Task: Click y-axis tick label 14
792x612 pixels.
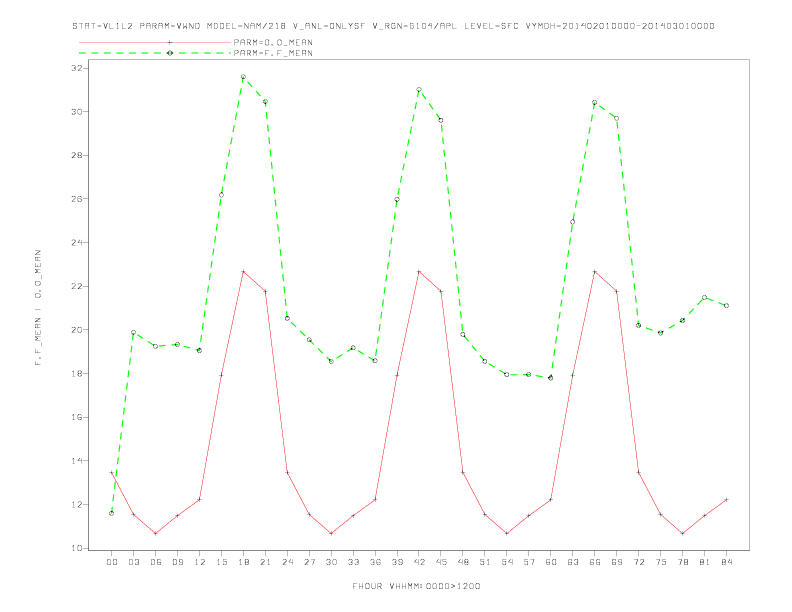Action: pyautogui.click(x=76, y=461)
